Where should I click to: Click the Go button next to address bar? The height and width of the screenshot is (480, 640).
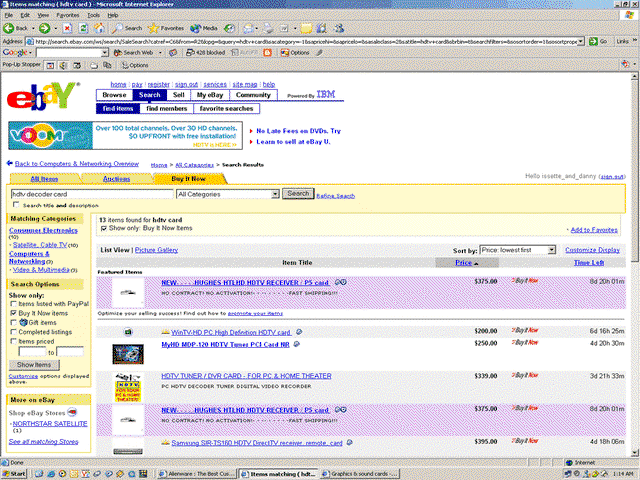click(x=599, y=41)
